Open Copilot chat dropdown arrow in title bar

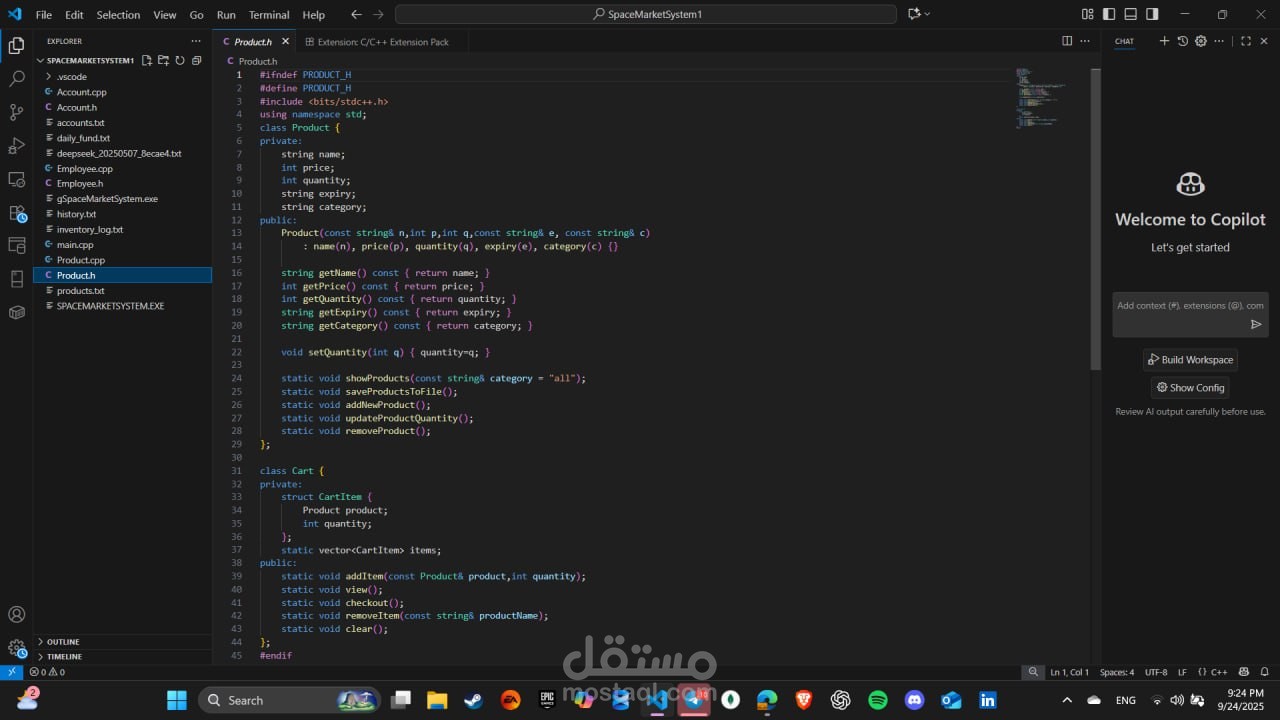point(927,14)
